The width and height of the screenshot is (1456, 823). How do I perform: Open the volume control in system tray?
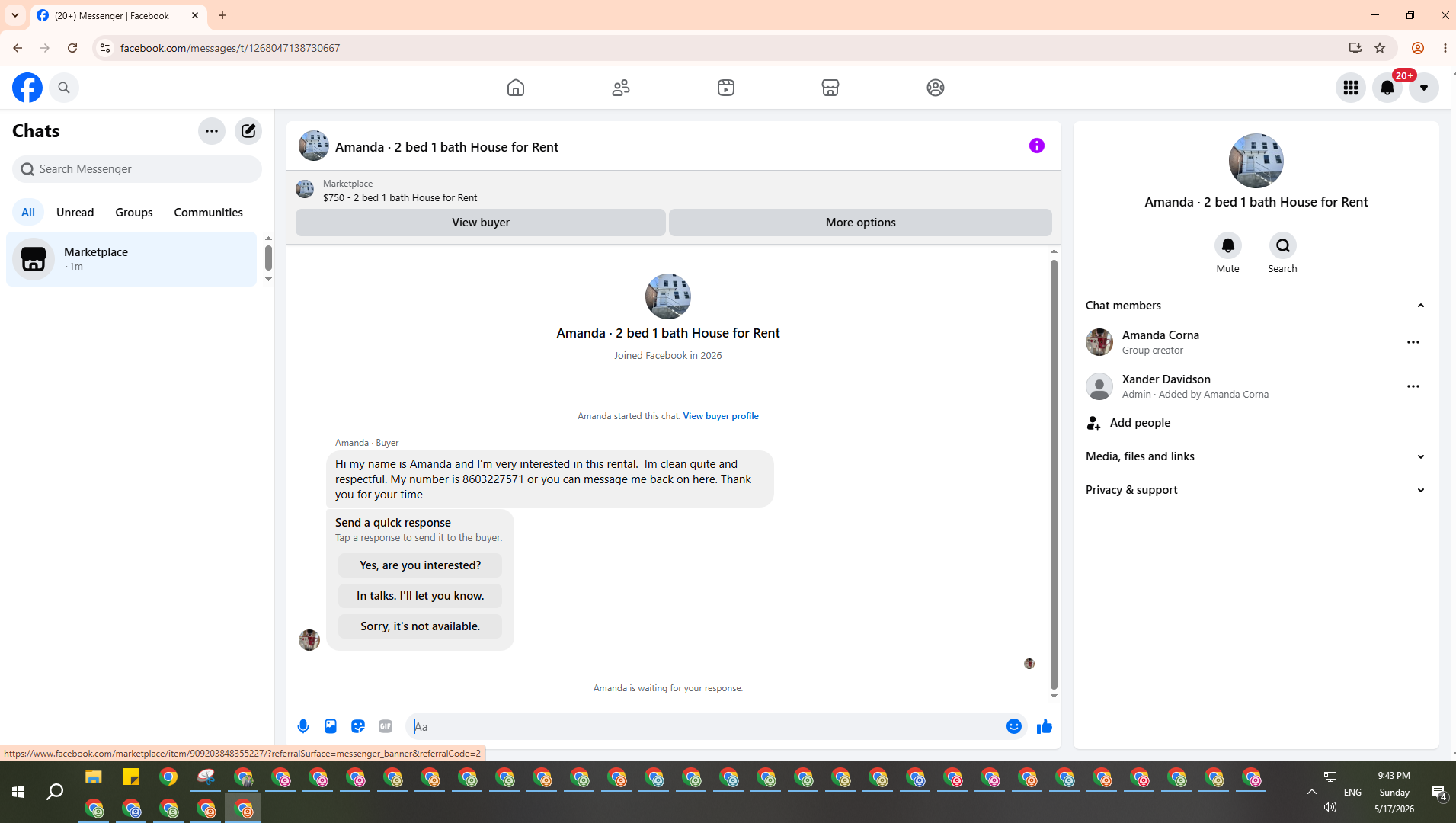coord(1330,807)
